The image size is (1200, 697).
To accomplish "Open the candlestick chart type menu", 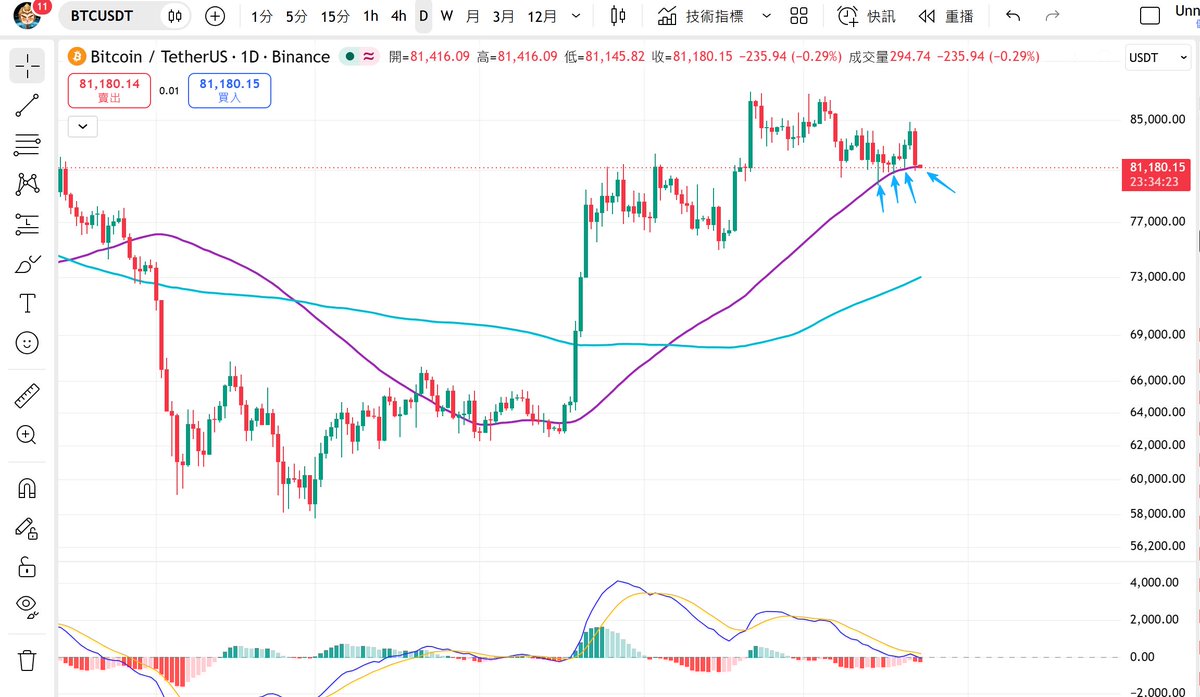I will 617,16.
